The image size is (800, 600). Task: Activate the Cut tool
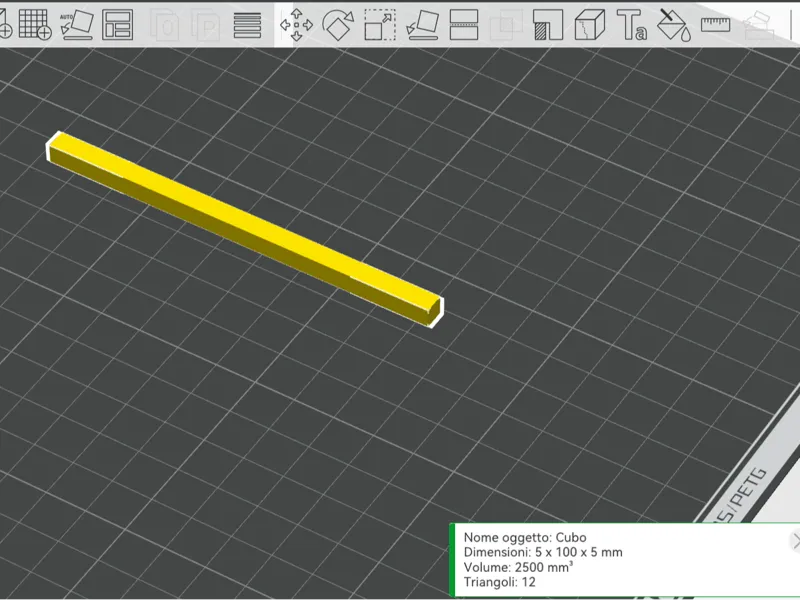tap(464, 24)
